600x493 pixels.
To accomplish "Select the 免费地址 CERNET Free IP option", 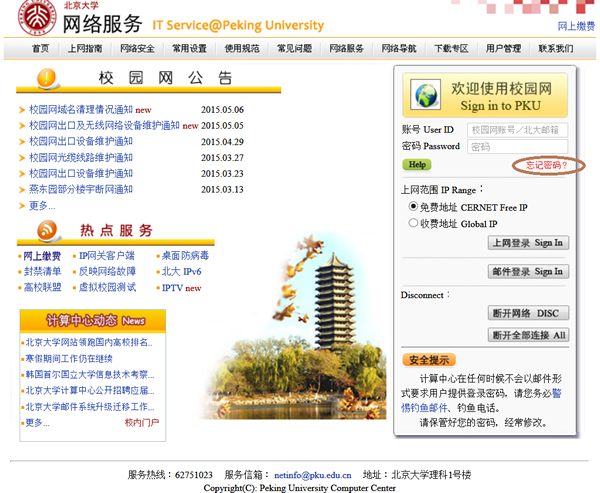I will tap(414, 206).
